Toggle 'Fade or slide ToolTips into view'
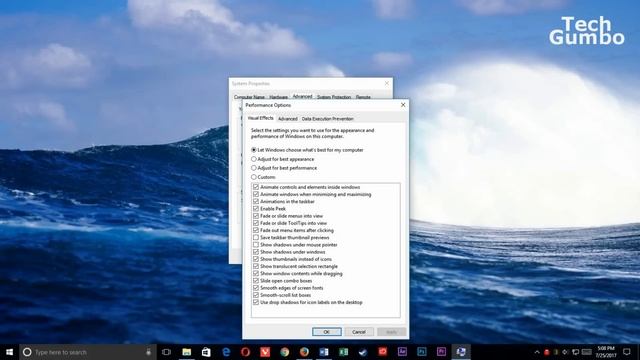Viewport: 640px width, 360px height. pos(256,223)
